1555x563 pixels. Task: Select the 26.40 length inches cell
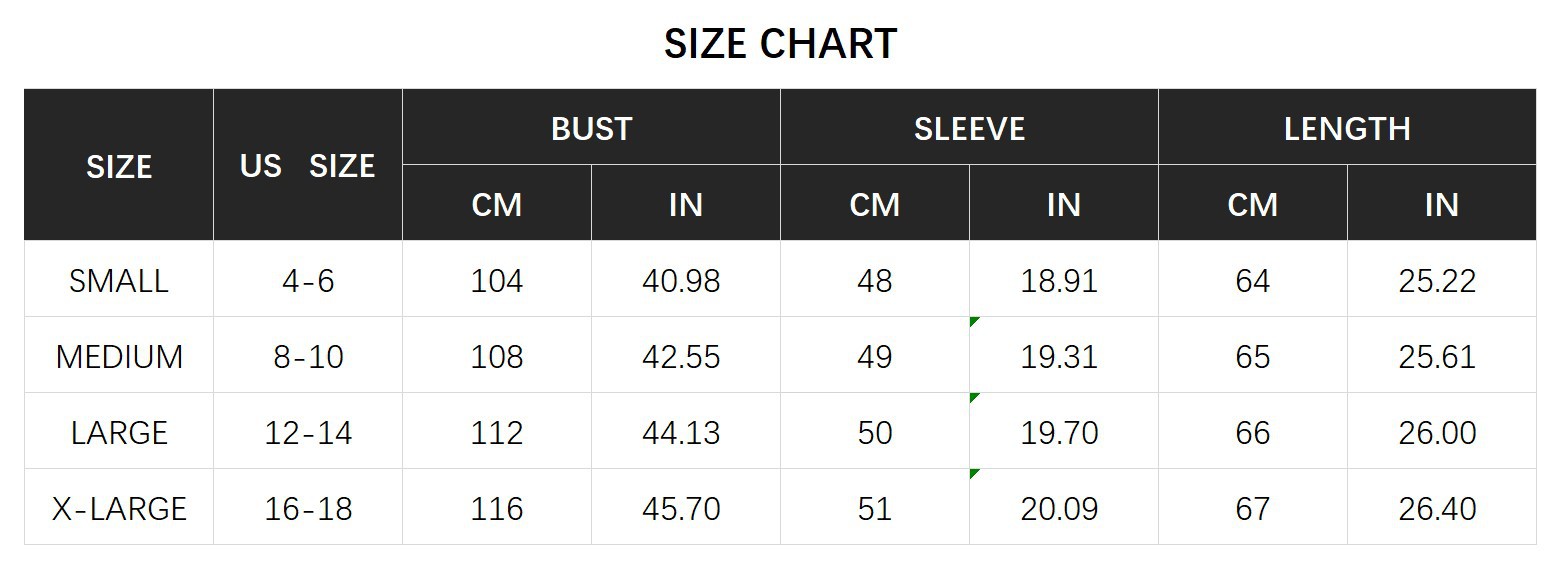(1441, 508)
